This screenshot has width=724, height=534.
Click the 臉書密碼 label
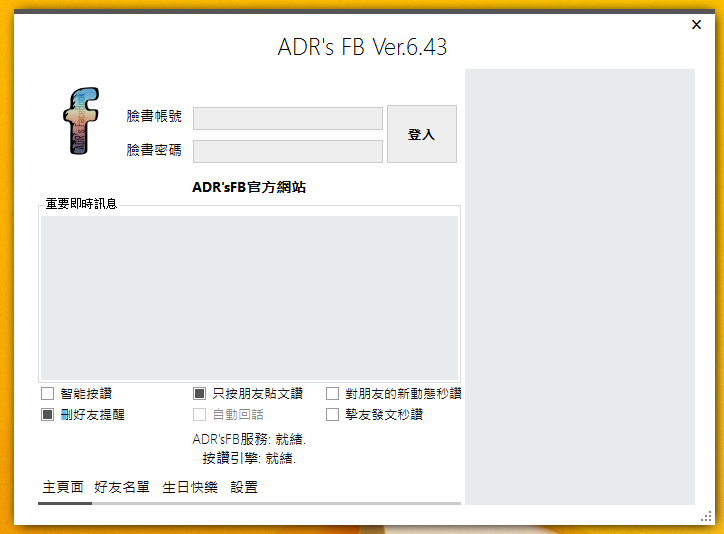click(154, 150)
